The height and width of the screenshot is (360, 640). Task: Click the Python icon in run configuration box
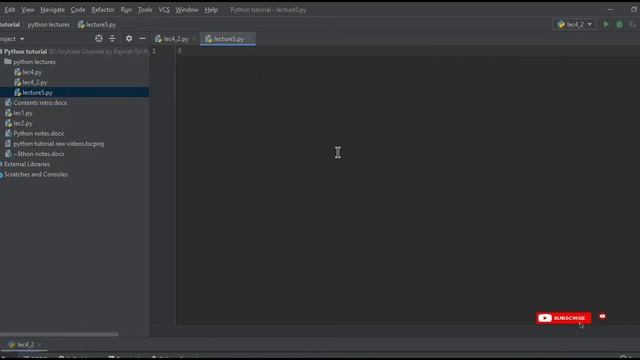(x=561, y=24)
